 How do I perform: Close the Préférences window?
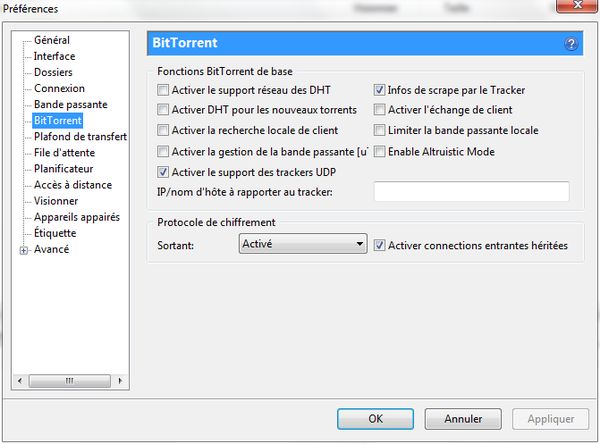[577, 5]
